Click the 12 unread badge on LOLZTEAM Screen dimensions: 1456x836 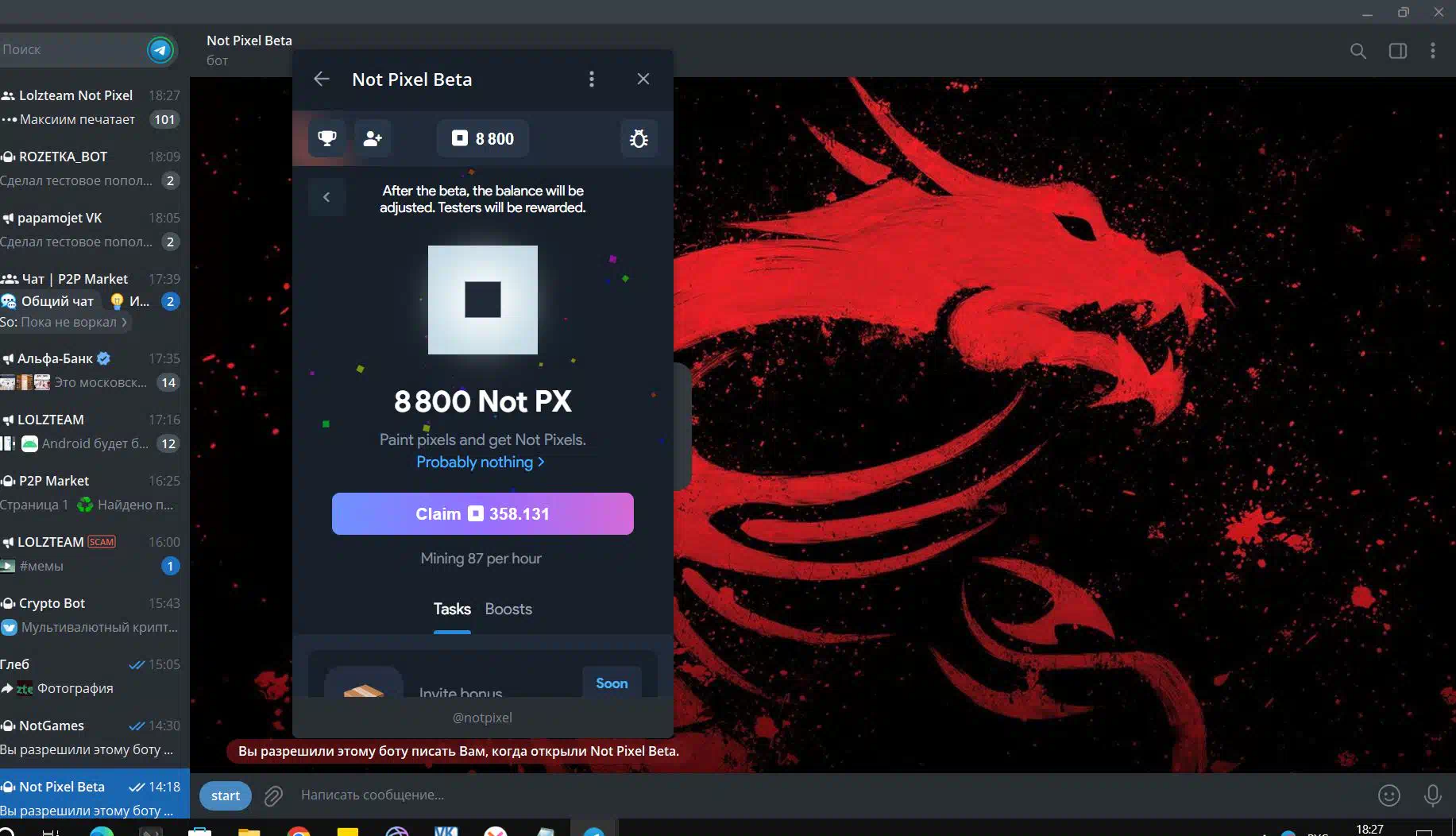[x=168, y=443]
